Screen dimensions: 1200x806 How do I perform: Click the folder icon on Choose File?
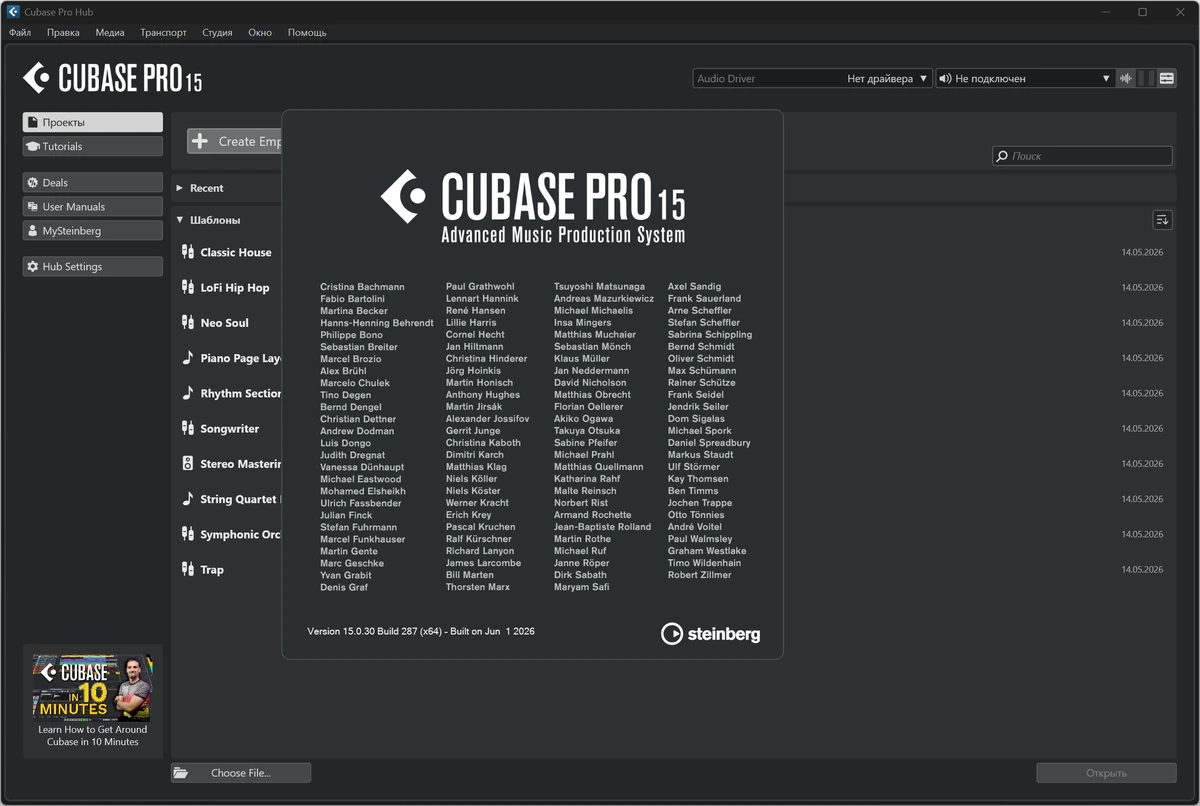(x=181, y=773)
